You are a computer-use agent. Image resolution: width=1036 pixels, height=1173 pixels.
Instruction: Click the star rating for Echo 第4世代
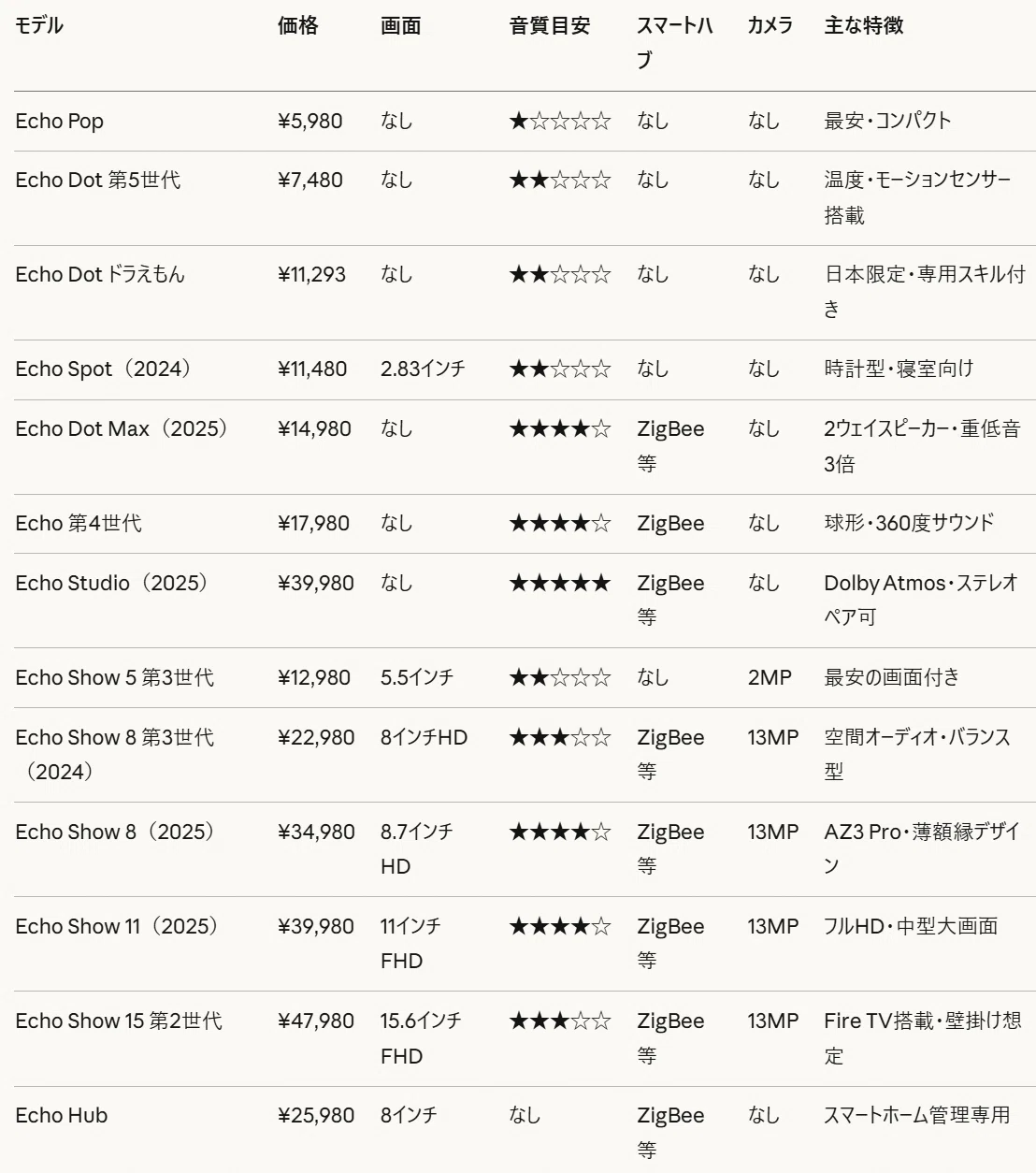point(560,524)
